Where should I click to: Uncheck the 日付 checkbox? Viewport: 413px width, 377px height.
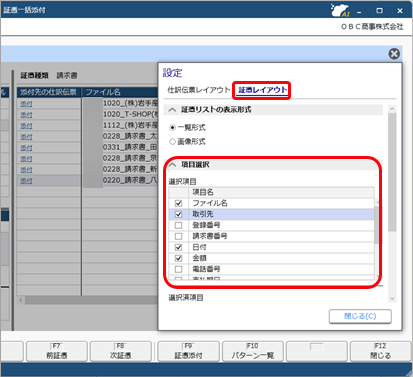point(179,247)
